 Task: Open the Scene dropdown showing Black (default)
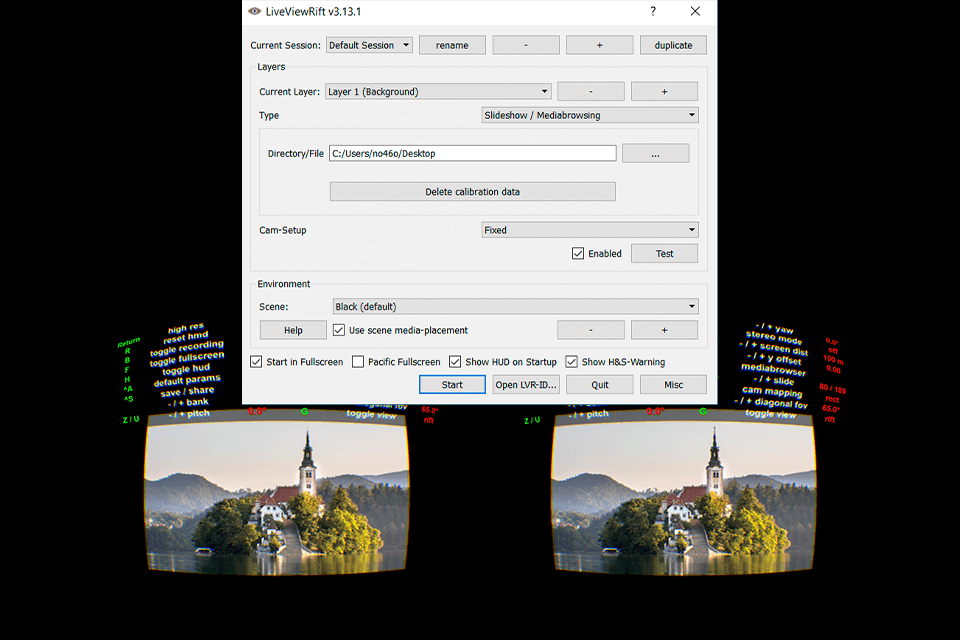515,307
